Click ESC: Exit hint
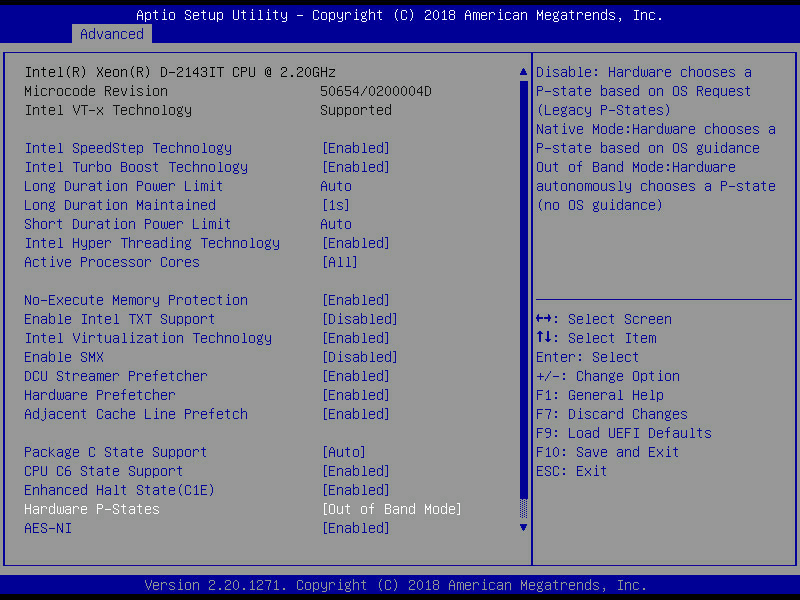This screenshot has width=800, height=600. (571, 471)
